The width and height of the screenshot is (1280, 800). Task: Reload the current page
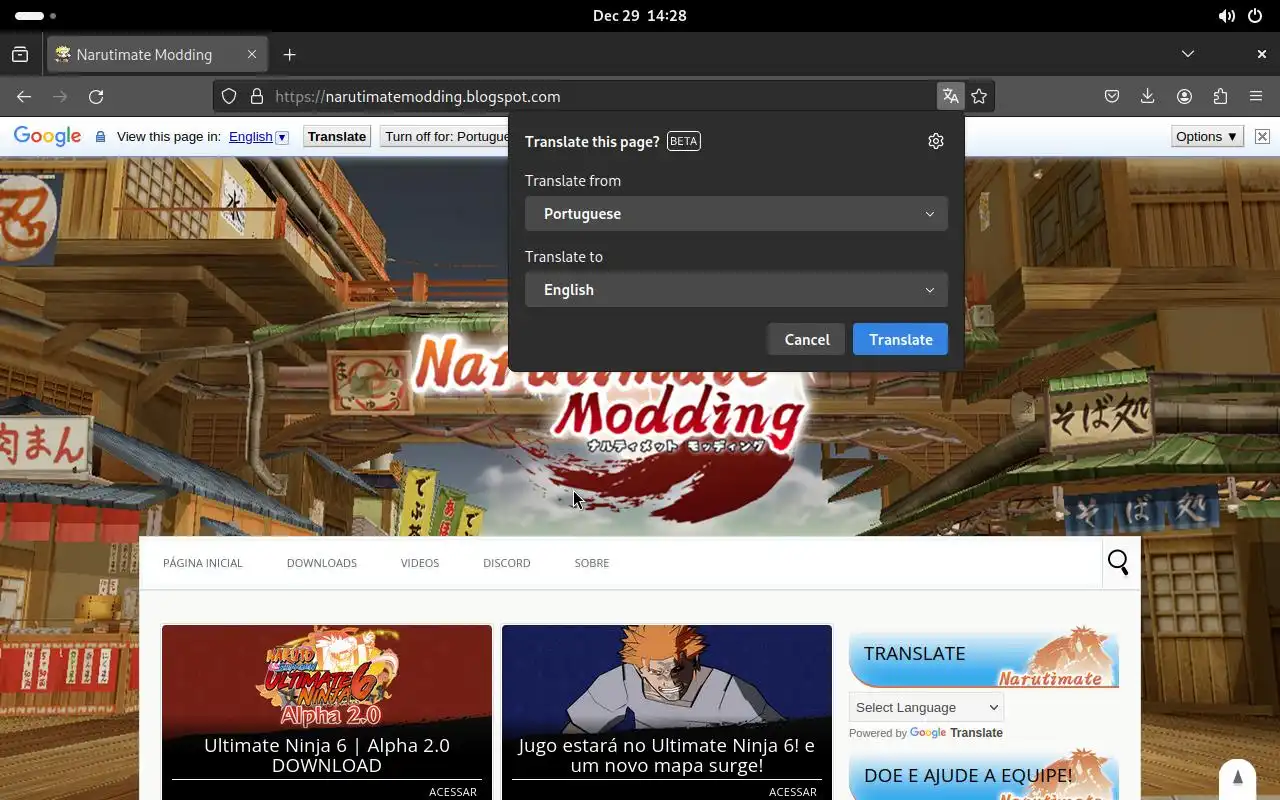point(96,97)
